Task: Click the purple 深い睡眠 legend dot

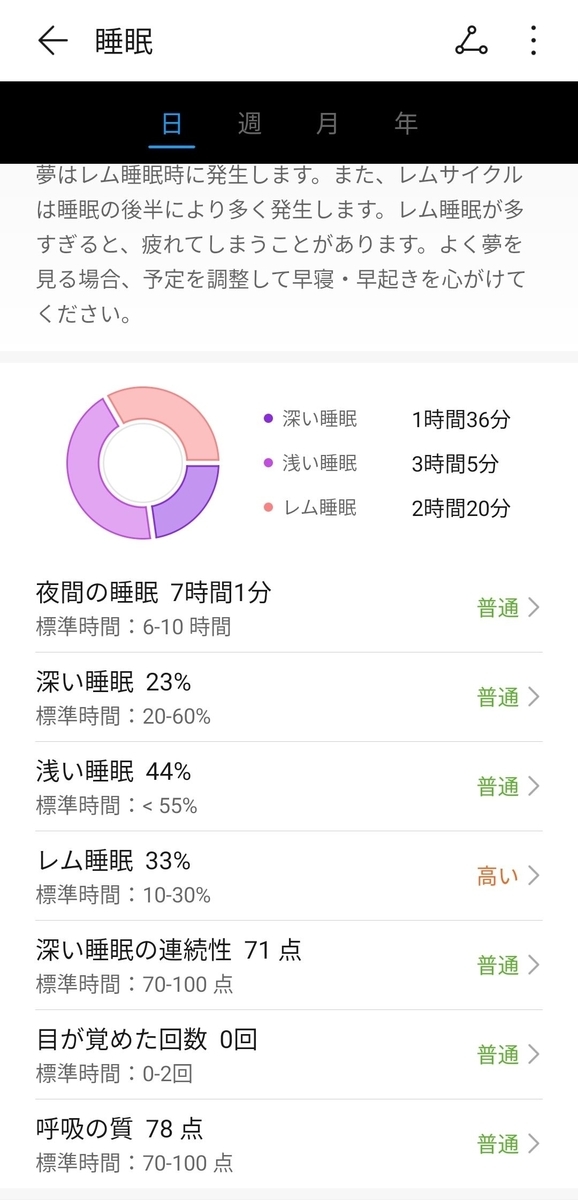Action: pos(266,419)
